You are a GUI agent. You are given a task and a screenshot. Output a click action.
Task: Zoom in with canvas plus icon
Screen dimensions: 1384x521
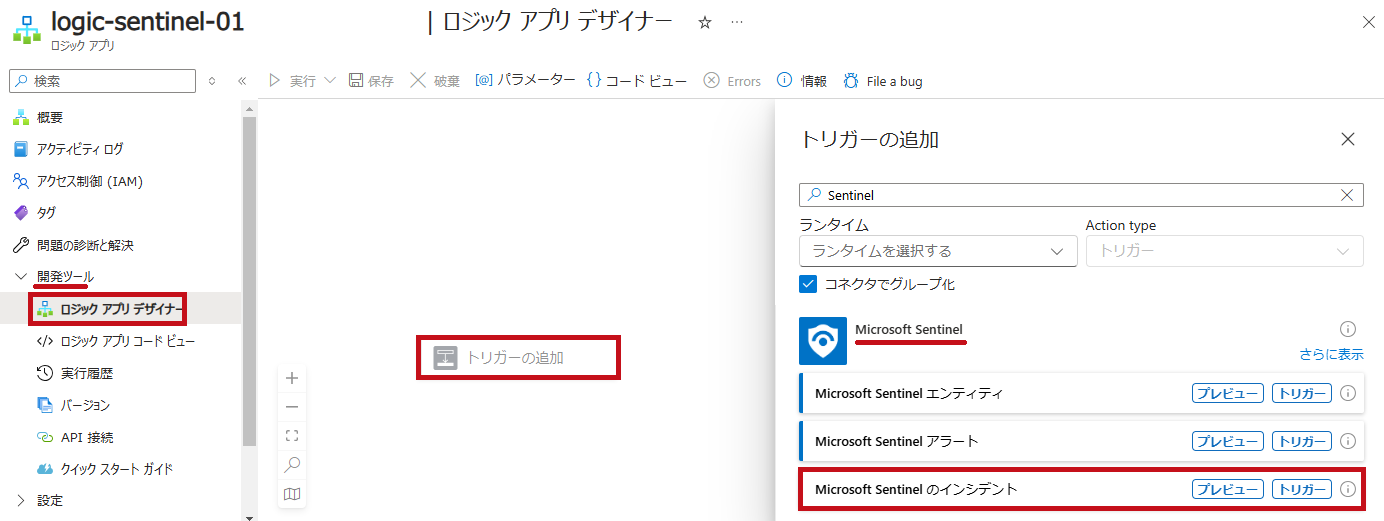[x=292, y=378]
